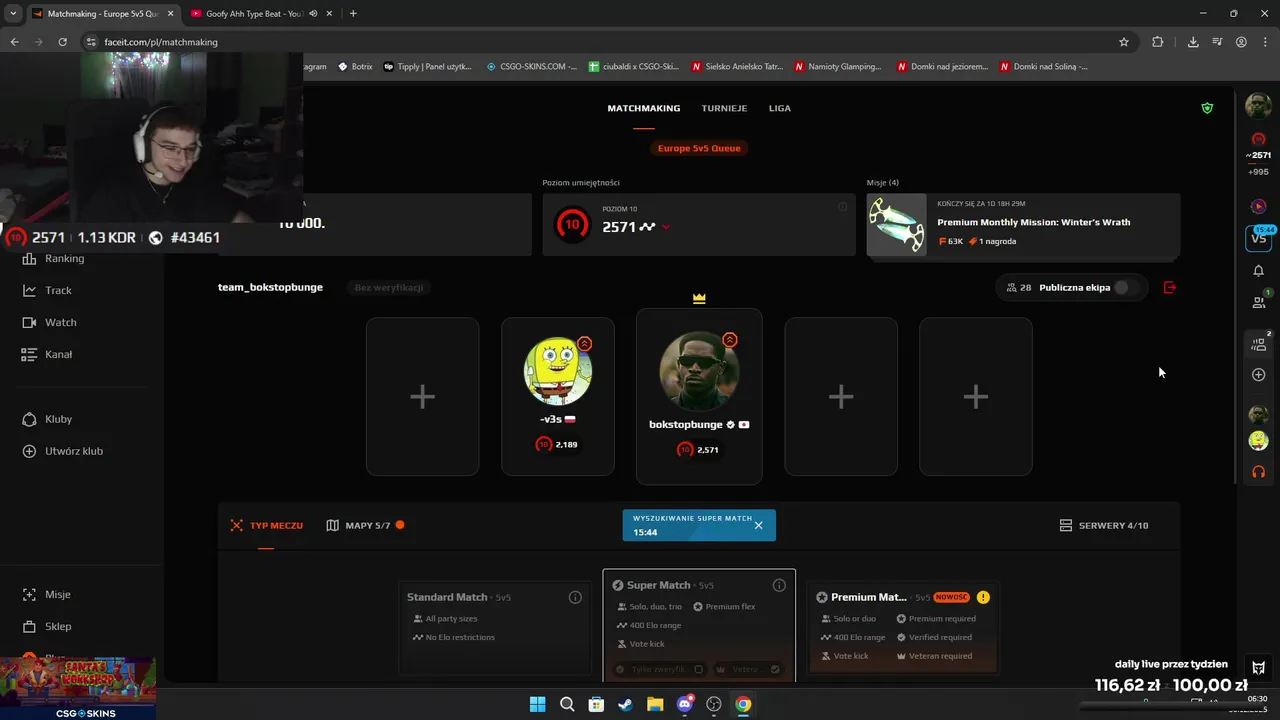Open the SERWERY 4/10 tab

point(1104,525)
